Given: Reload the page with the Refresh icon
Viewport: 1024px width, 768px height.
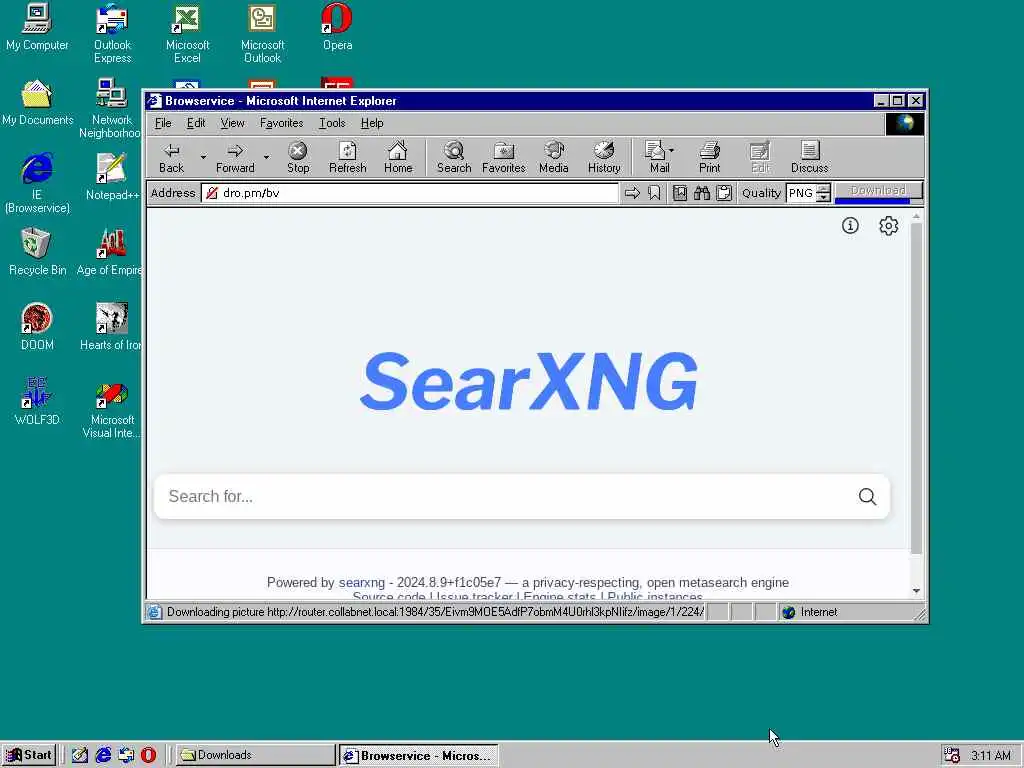Looking at the screenshot, I should pyautogui.click(x=347, y=157).
